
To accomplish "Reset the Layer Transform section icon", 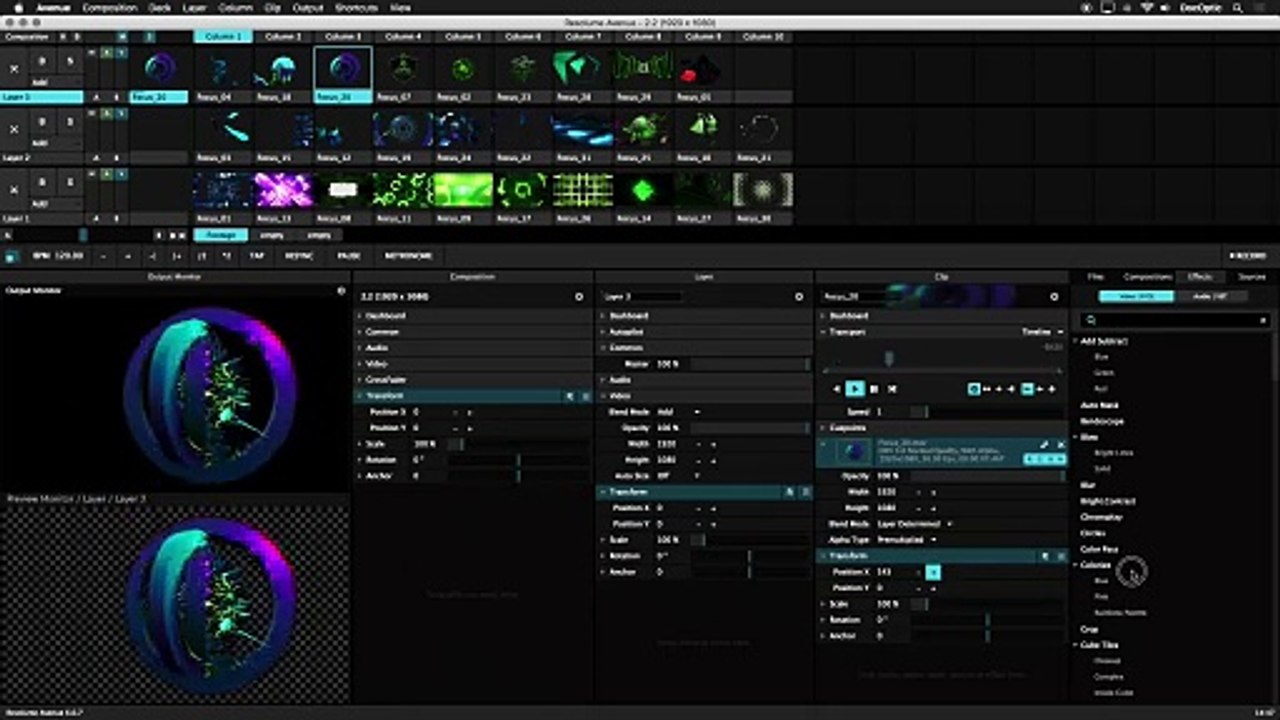I will click(x=789, y=492).
